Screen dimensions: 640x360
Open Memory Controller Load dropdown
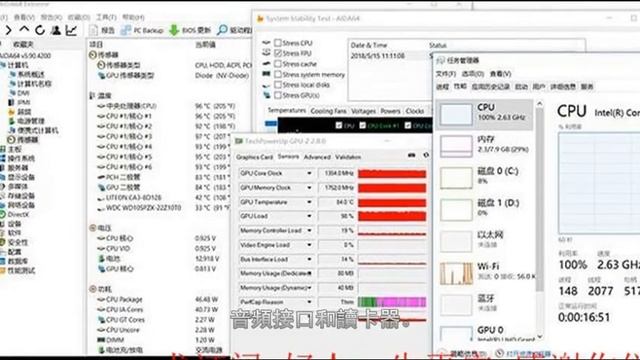click(x=309, y=231)
